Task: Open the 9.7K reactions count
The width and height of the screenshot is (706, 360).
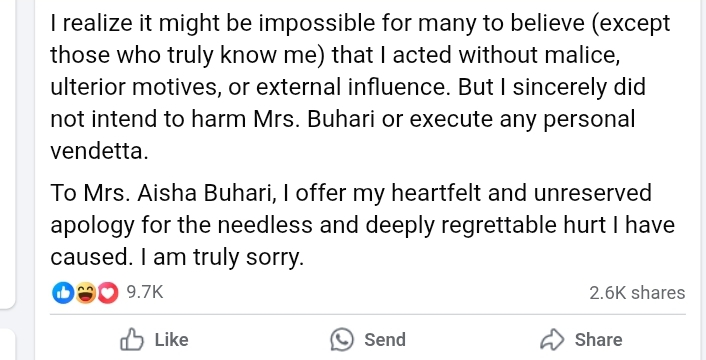Action: click(x=145, y=292)
